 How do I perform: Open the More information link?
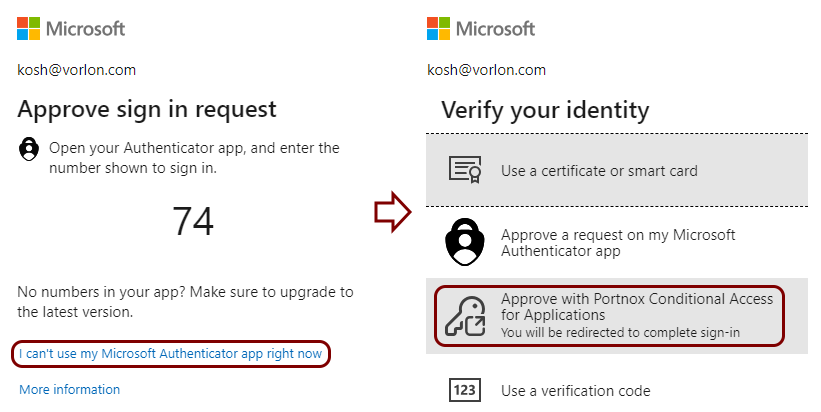coord(70,389)
